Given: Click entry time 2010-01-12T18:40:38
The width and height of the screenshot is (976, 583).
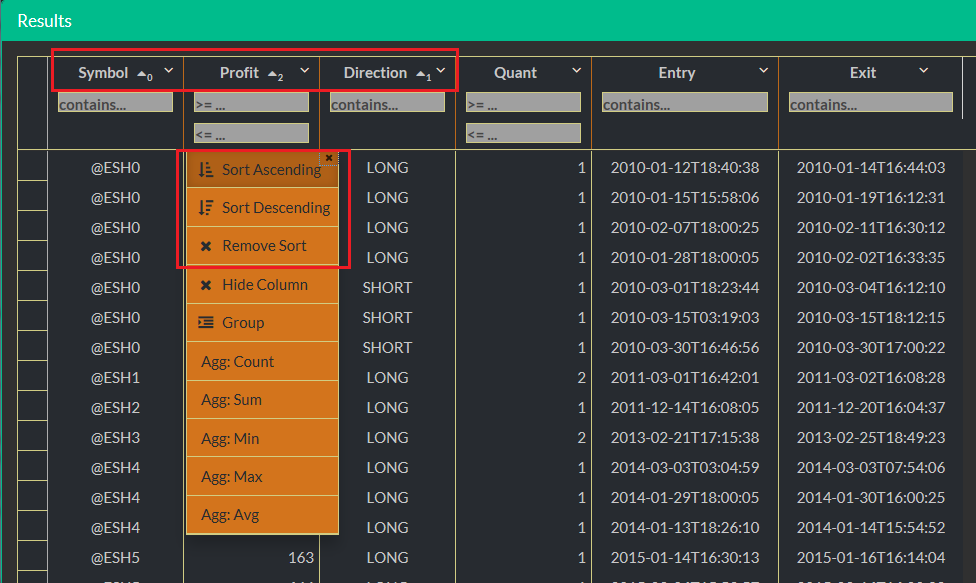Looking at the screenshot, I should (x=685, y=167).
